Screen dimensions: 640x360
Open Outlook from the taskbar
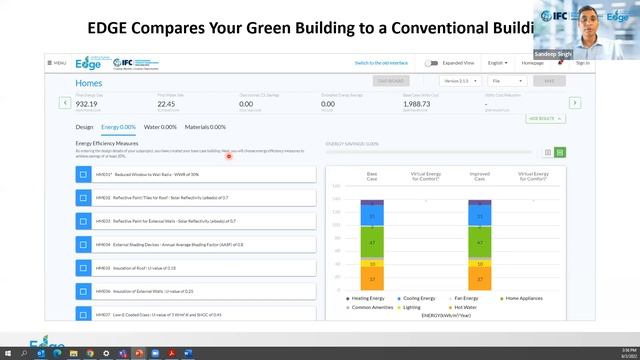tap(41, 353)
